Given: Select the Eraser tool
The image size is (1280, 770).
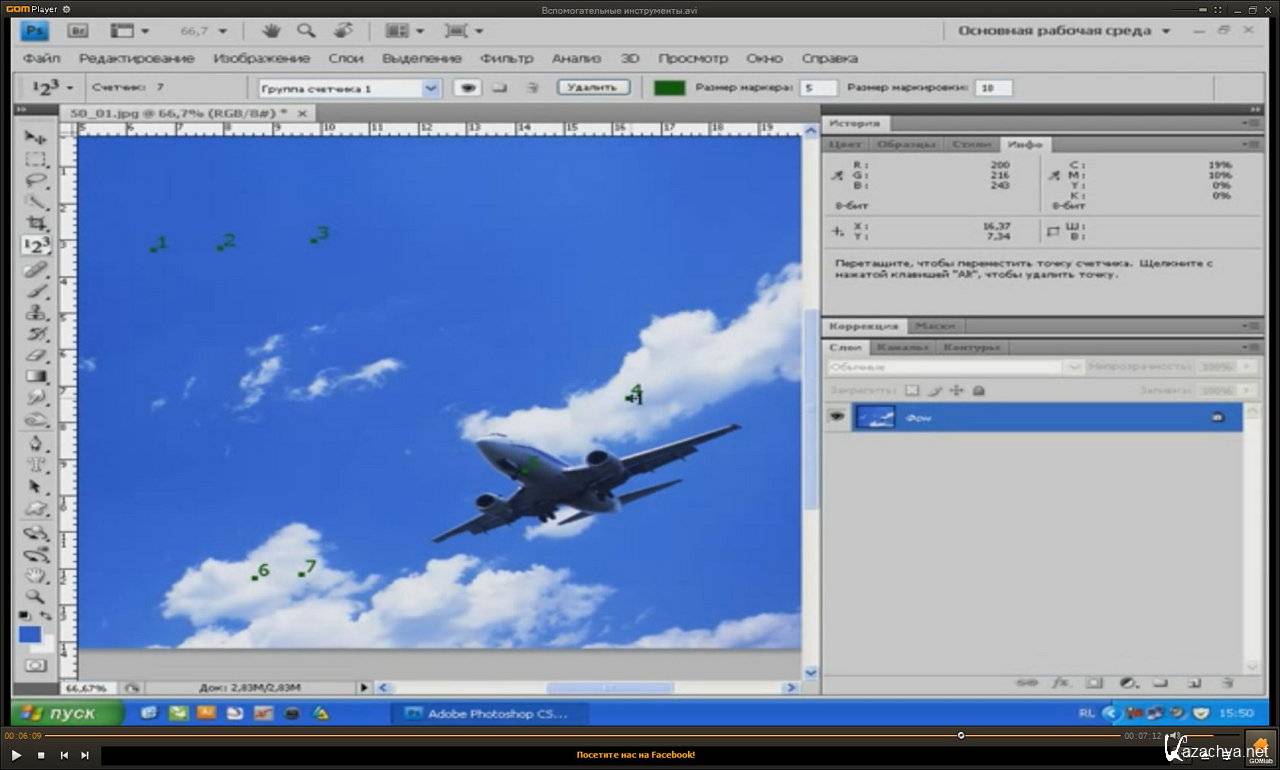Looking at the screenshot, I should pos(36,355).
